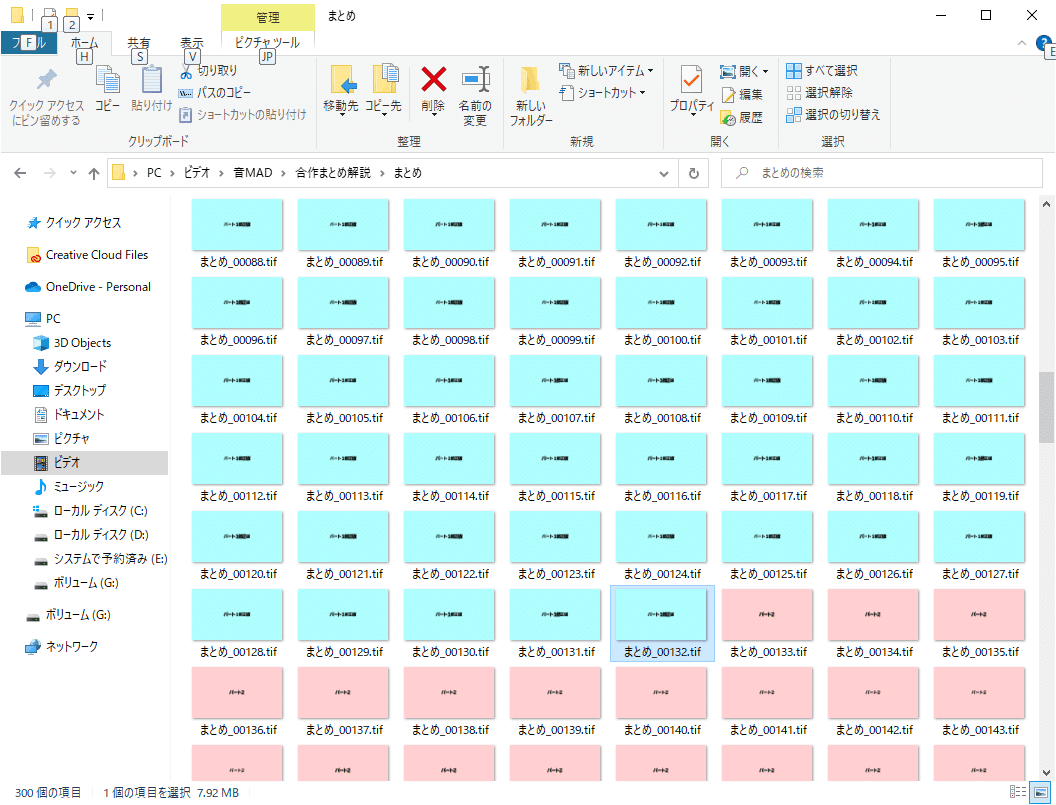Viewport: 1056px width, 805px height.
Task: Open Copy to (コピー先) menu
Action: 383,91
